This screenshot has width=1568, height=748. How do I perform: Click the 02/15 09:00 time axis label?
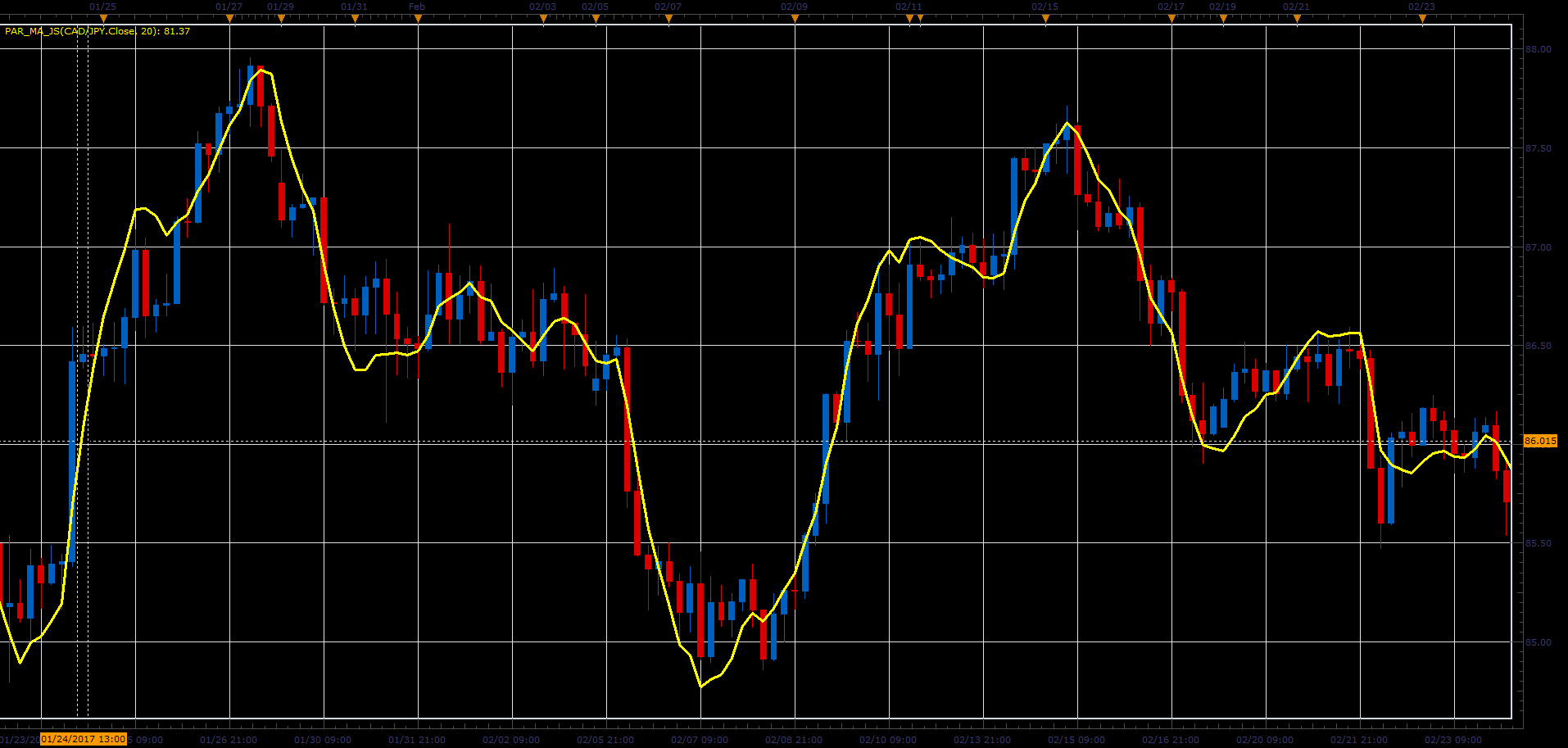point(1076,740)
